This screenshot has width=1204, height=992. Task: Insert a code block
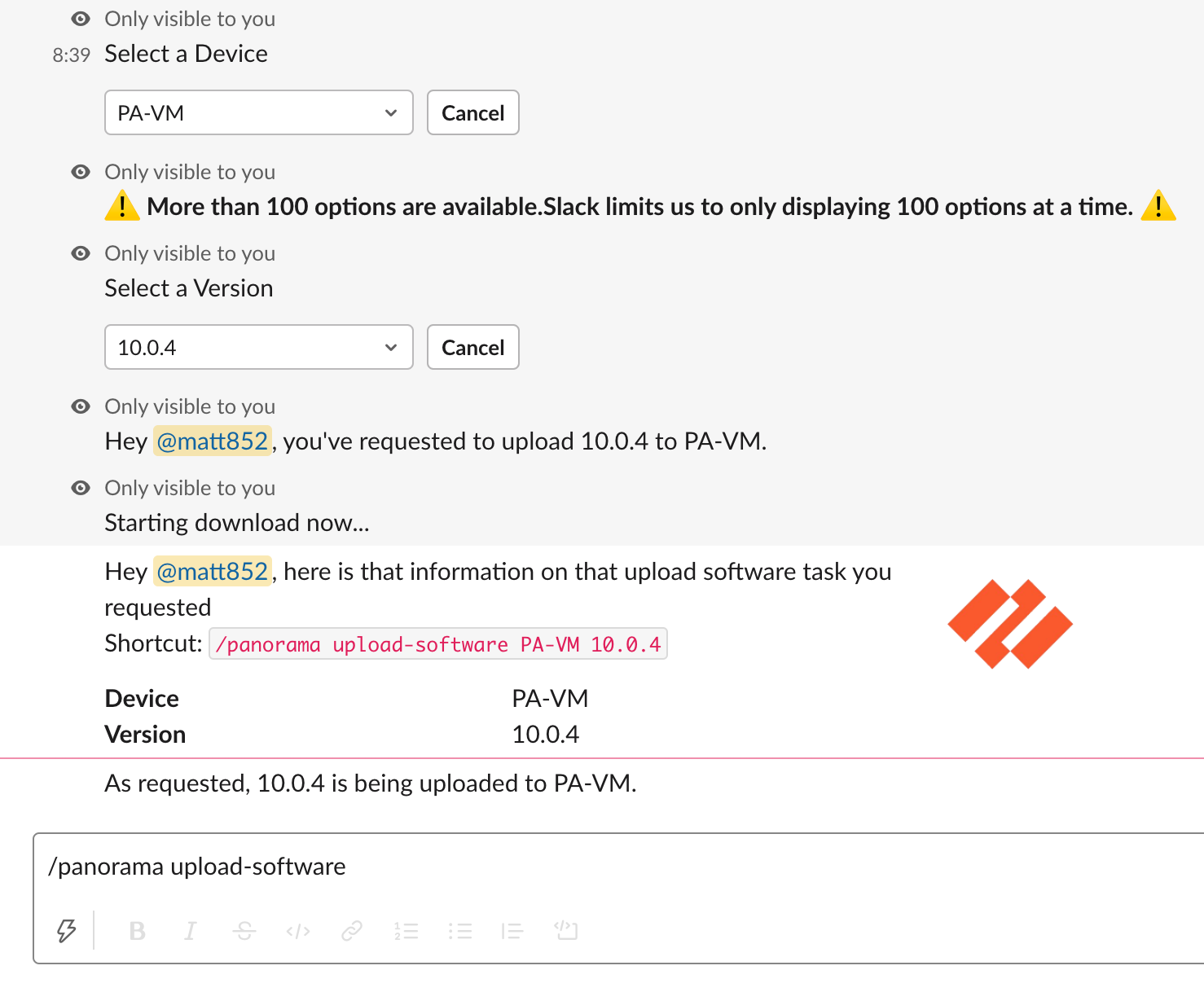565,930
